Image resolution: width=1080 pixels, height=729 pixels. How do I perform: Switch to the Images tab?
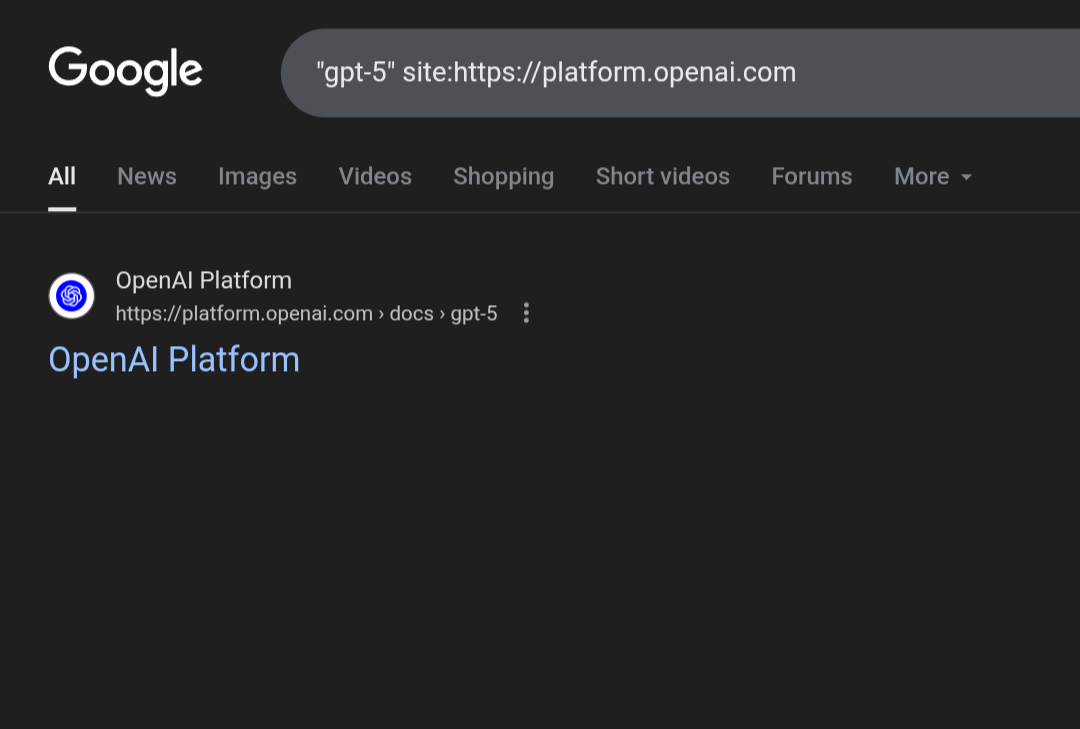pos(257,177)
